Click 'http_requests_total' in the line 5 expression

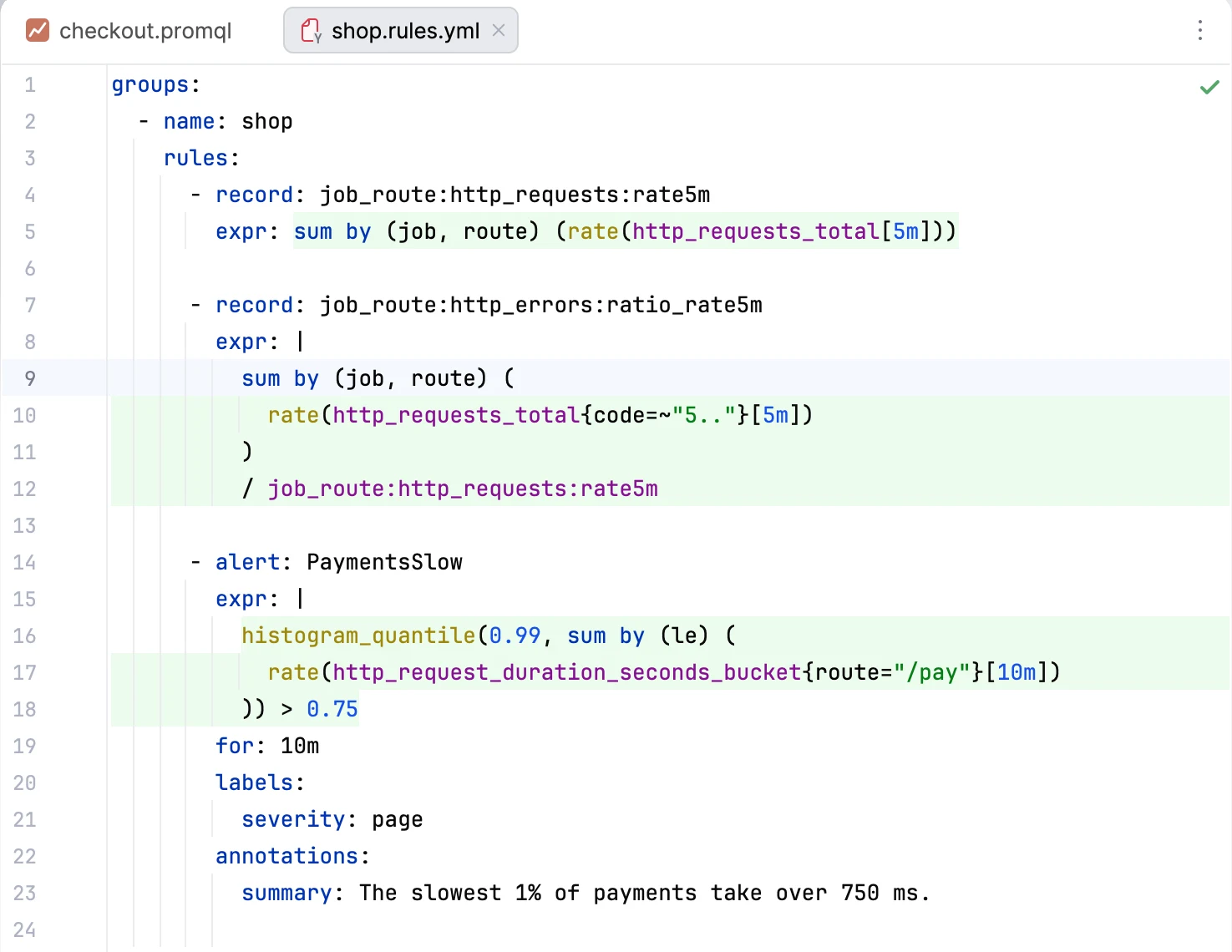tap(756, 231)
